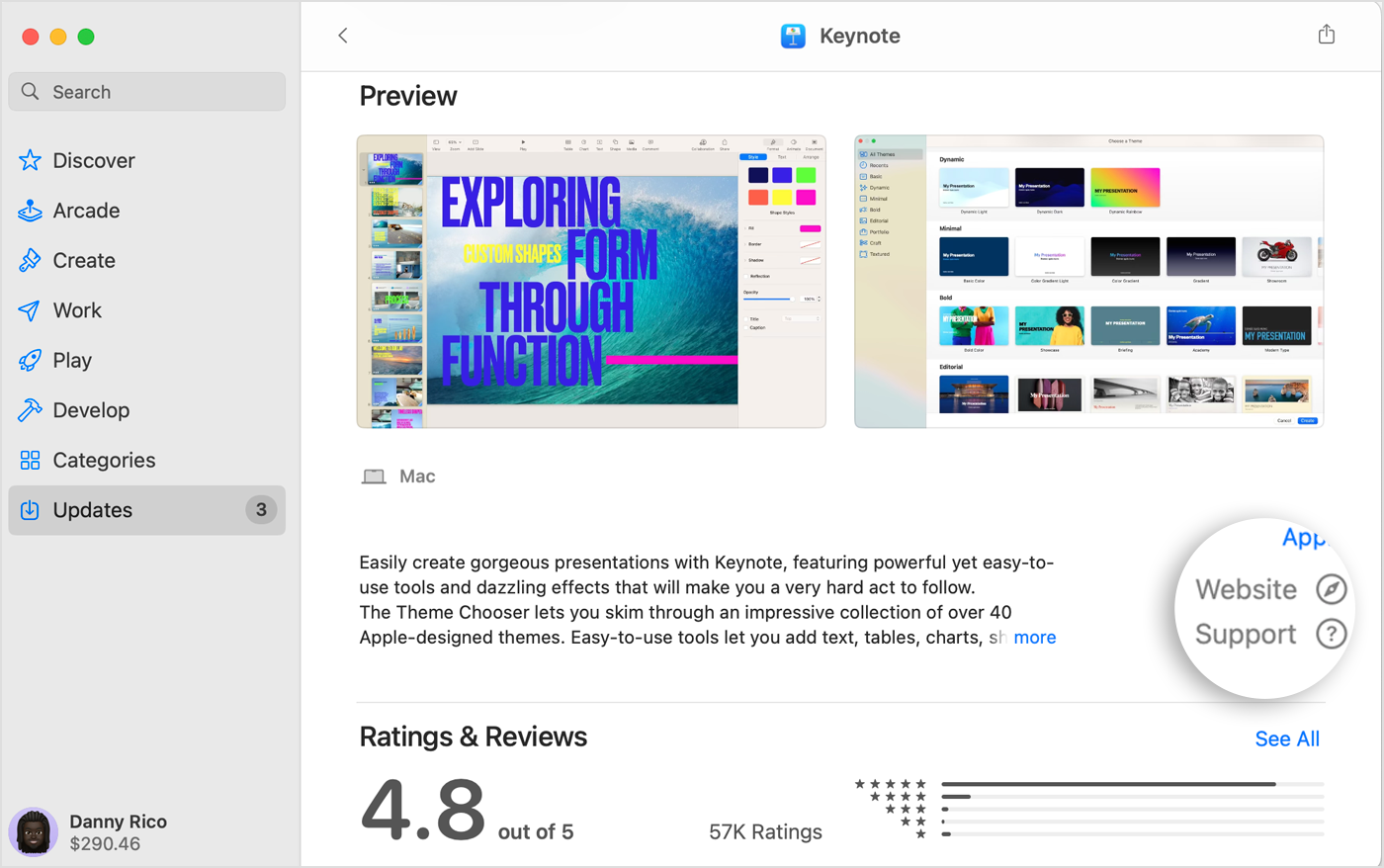Image resolution: width=1384 pixels, height=868 pixels.
Task: Click the Mac platform label
Action: click(417, 477)
